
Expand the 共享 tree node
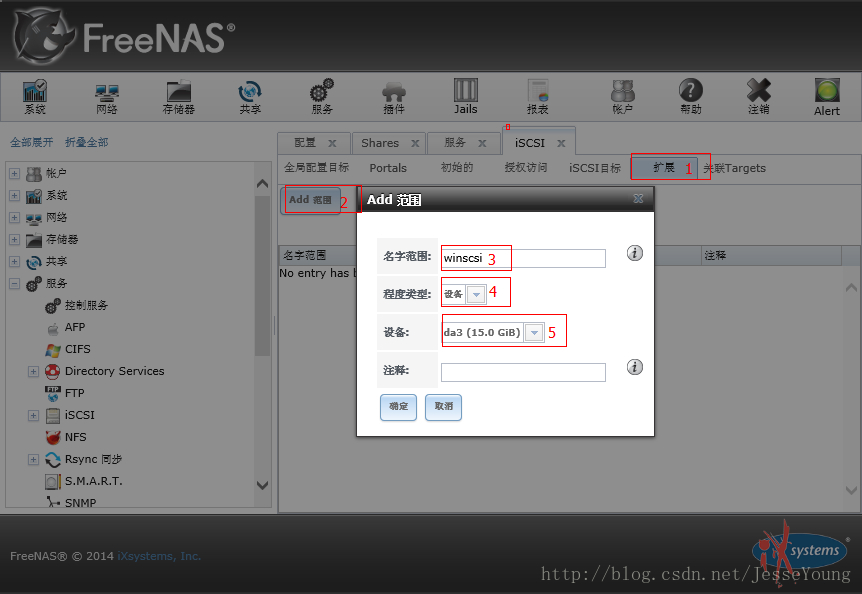[14, 262]
